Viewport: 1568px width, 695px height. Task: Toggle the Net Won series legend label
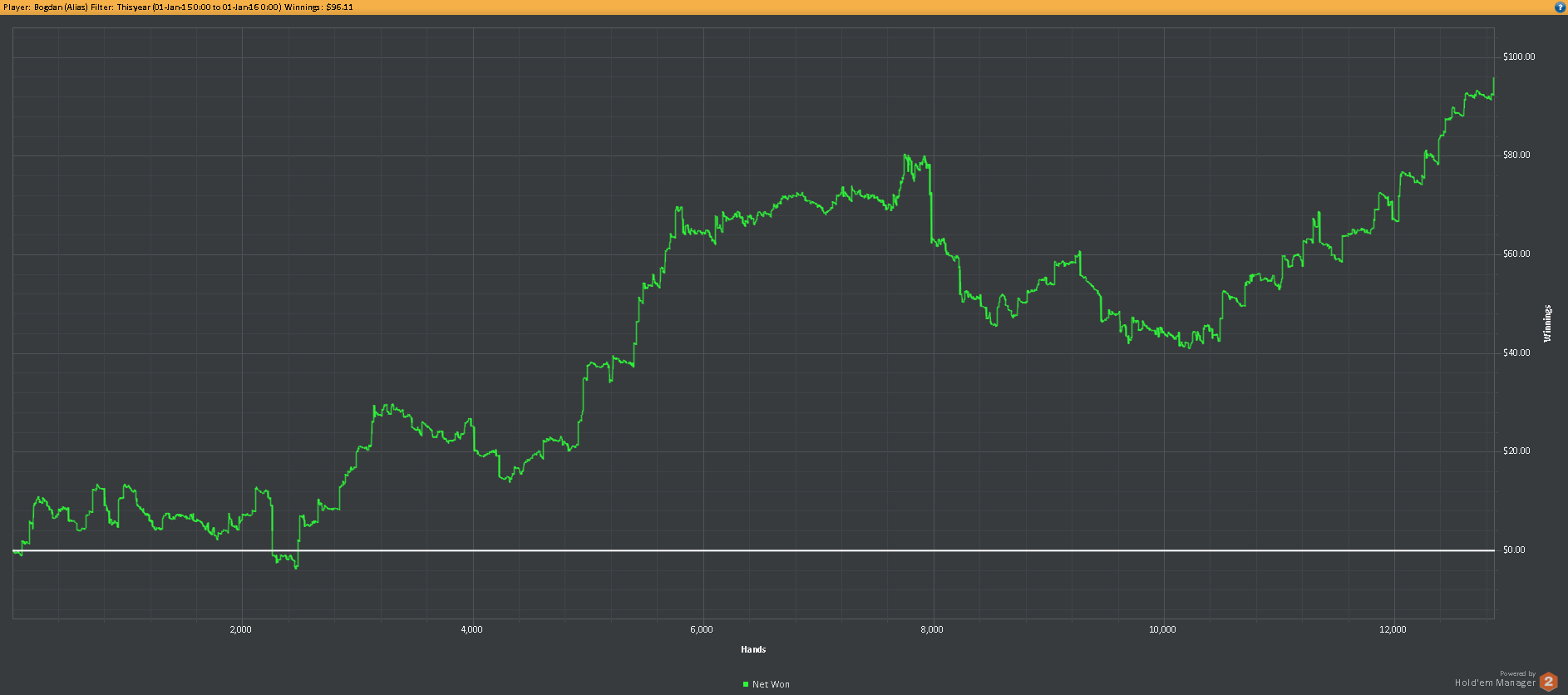pyautogui.click(x=771, y=684)
